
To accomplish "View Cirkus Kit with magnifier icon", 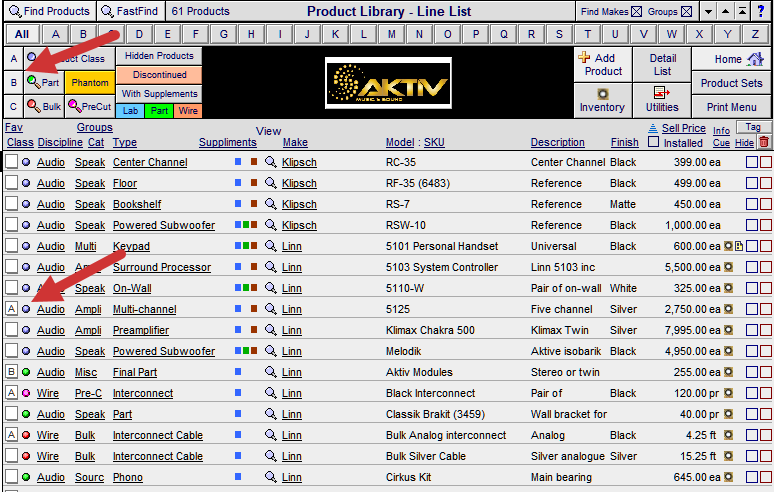I will (271, 477).
